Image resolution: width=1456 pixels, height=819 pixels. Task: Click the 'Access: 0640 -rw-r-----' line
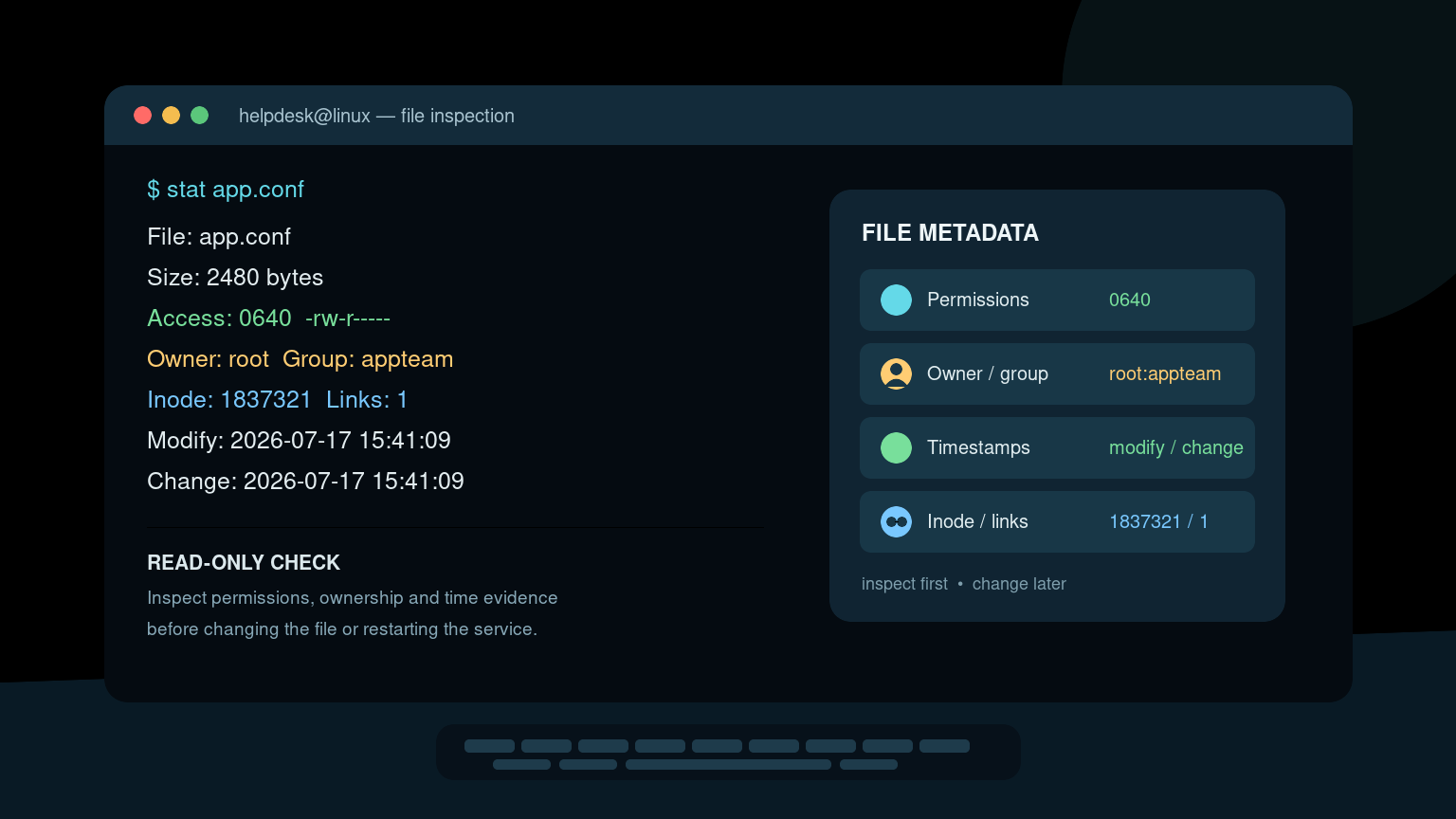pyautogui.click(x=269, y=318)
